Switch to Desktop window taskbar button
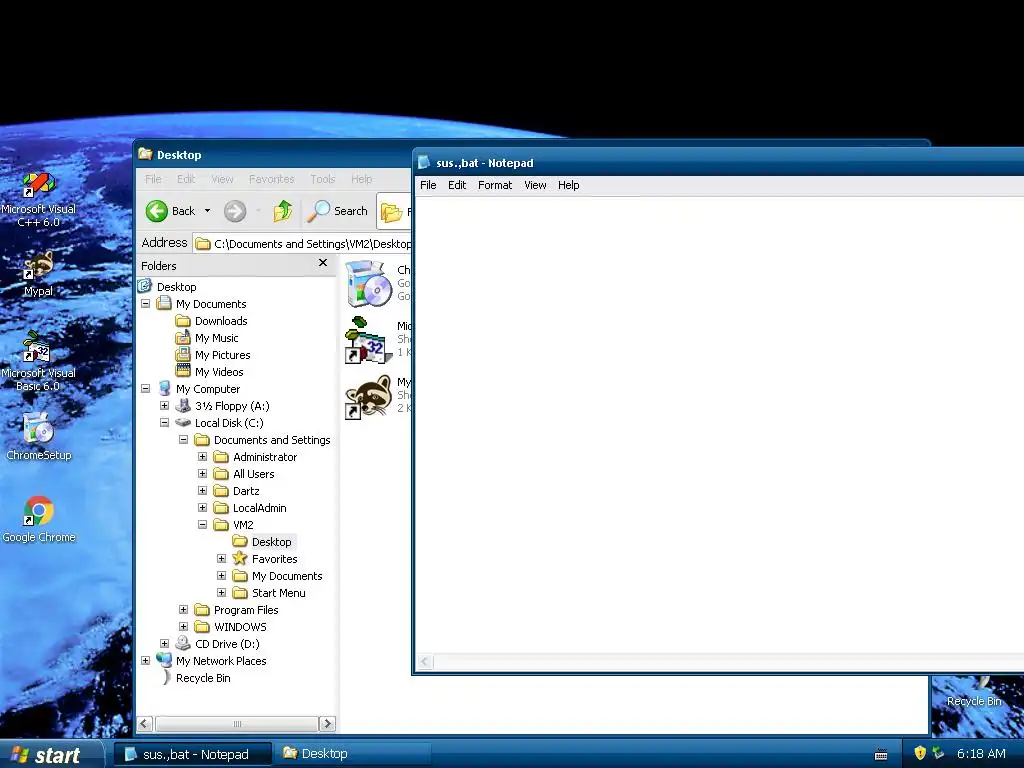Viewport: 1024px width, 768px height. [353, 754]
